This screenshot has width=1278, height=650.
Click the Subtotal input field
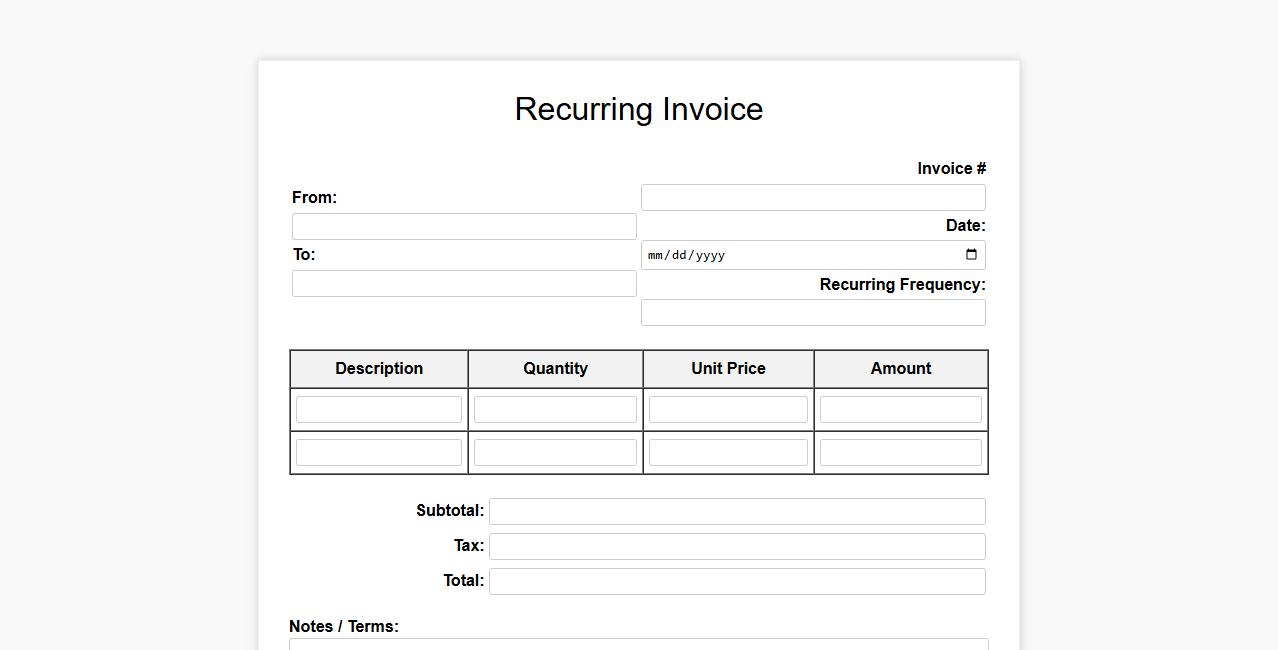click(x=736, y=511)
